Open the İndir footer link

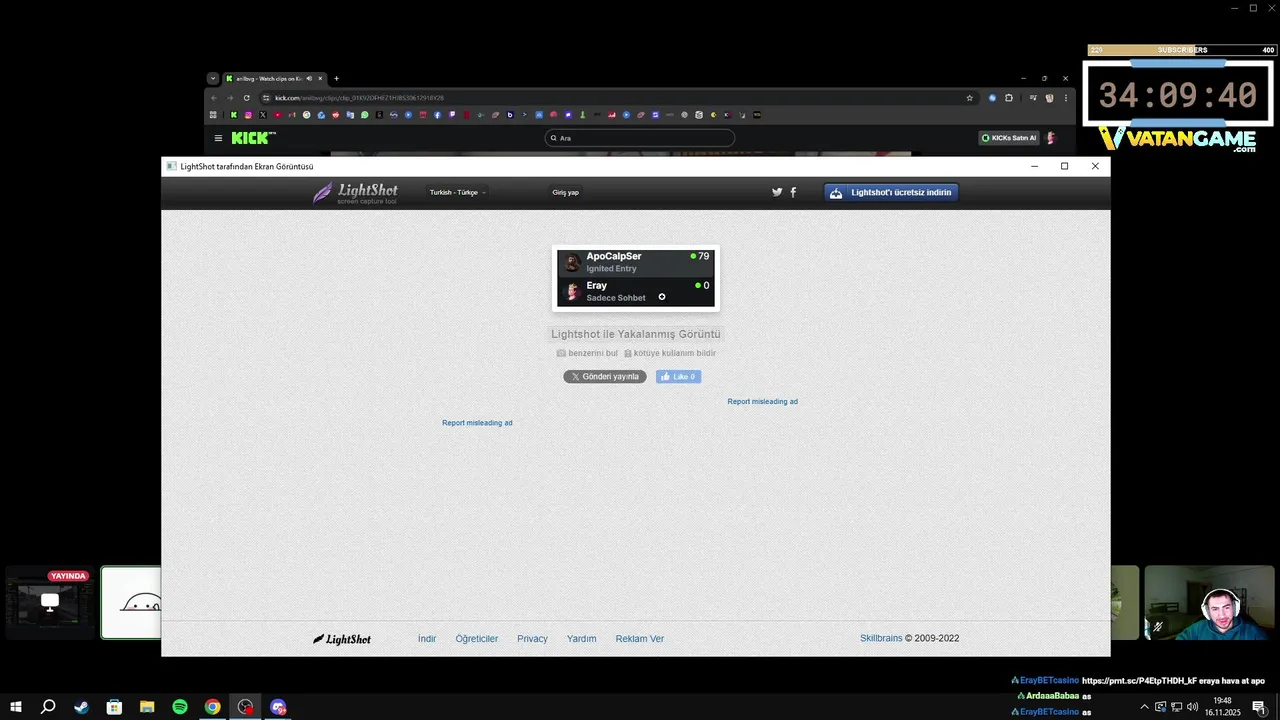click(427, 639)
